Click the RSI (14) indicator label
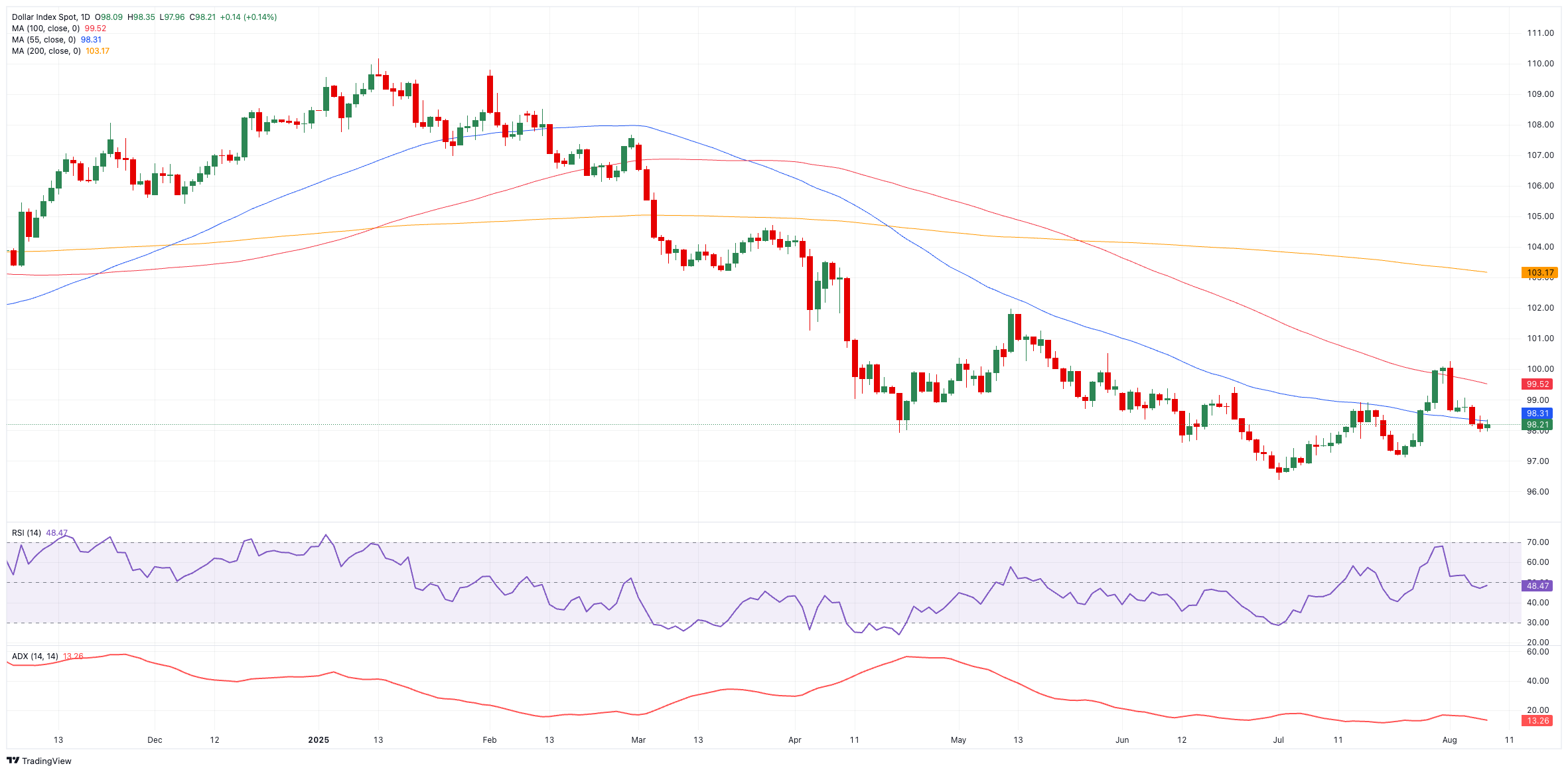The width and height of the screenshot is (1568, 772). (27, 533)
